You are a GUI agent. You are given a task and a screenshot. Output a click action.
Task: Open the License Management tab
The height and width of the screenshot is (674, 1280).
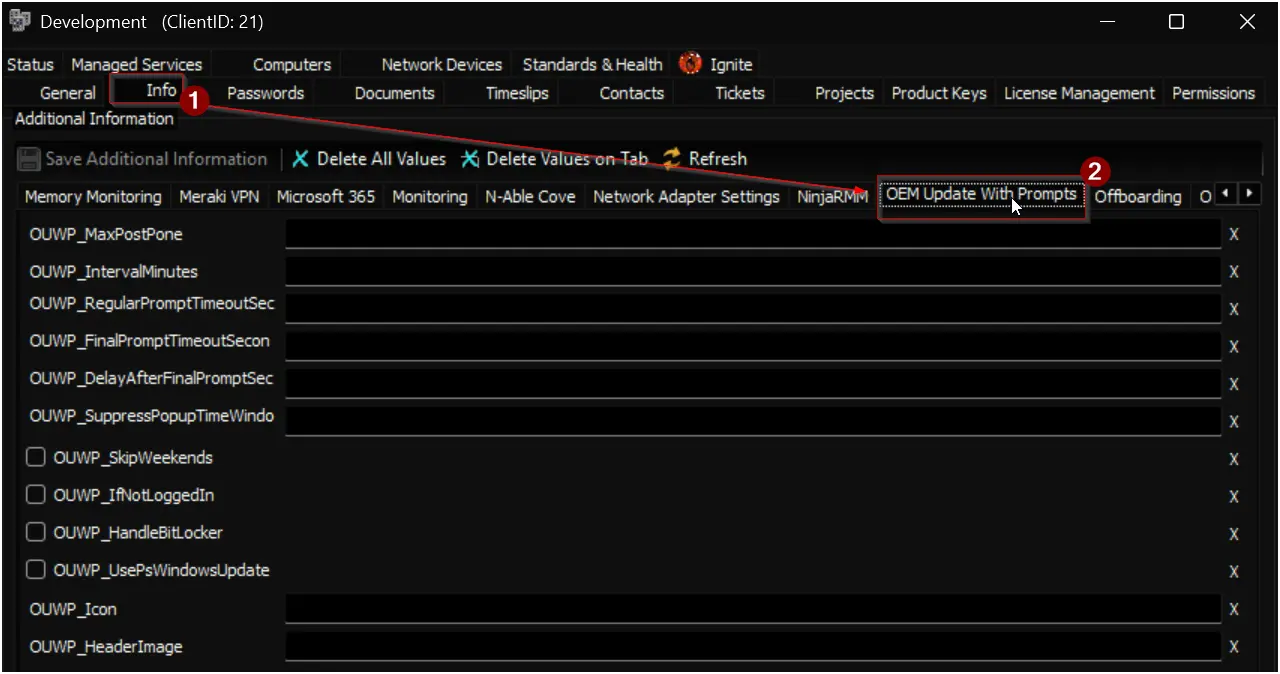click(1080, 93)
